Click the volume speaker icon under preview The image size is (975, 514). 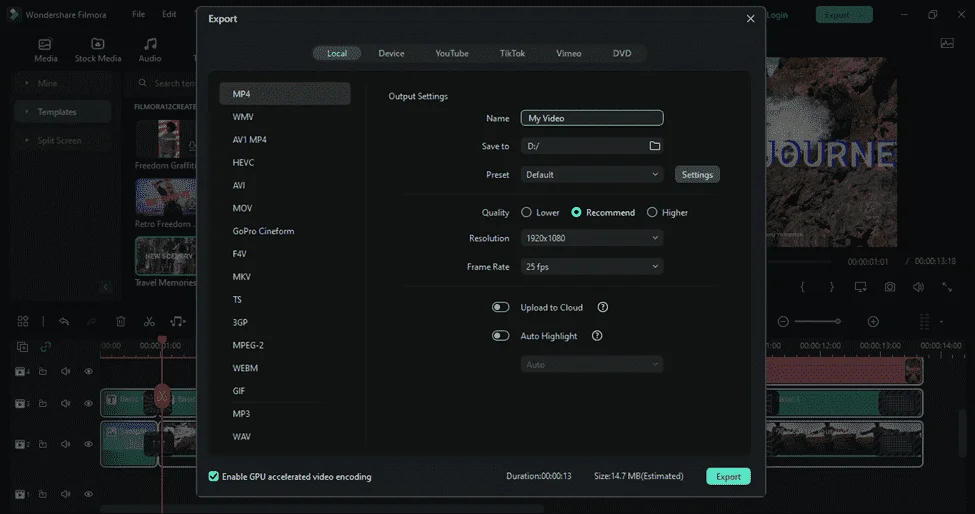click(x=918, y=287)
